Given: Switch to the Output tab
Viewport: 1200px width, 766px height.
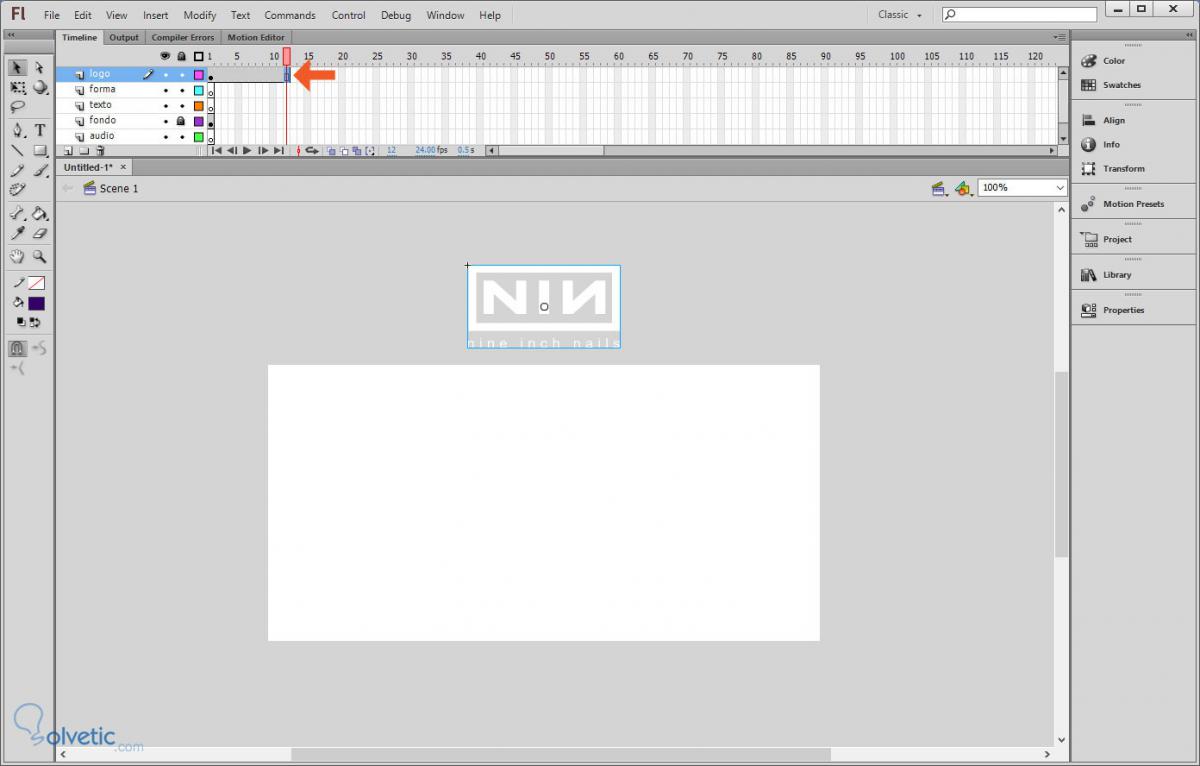Looking at the screenshot, I should coord(124,38).
